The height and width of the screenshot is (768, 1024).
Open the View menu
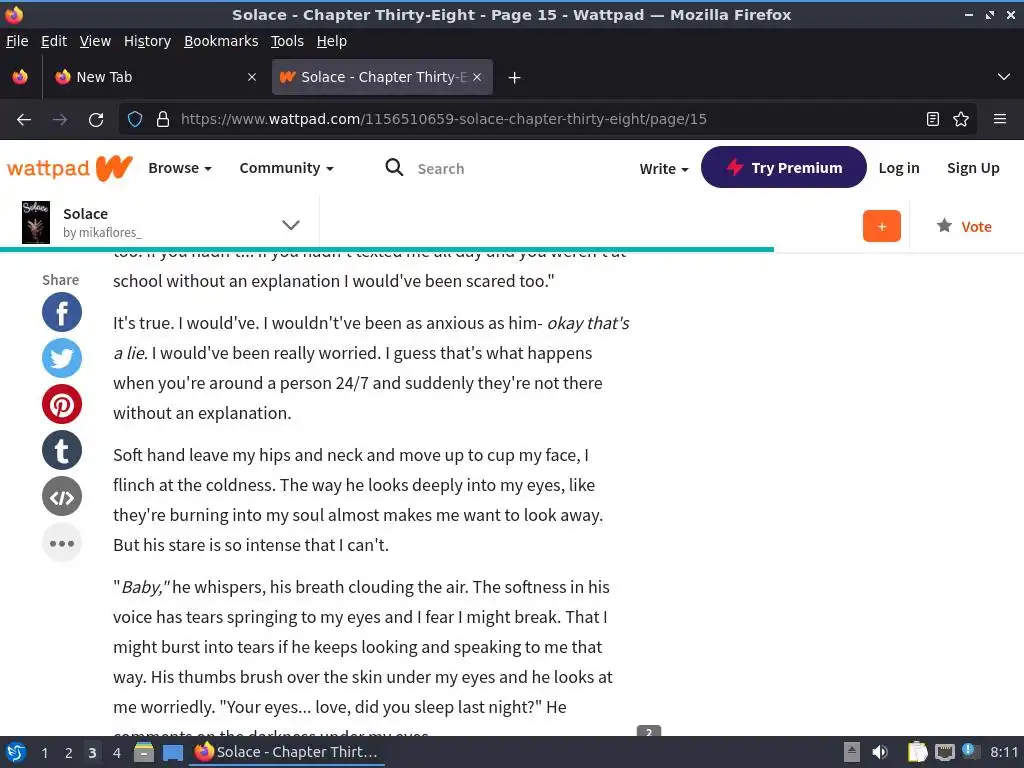95,41
